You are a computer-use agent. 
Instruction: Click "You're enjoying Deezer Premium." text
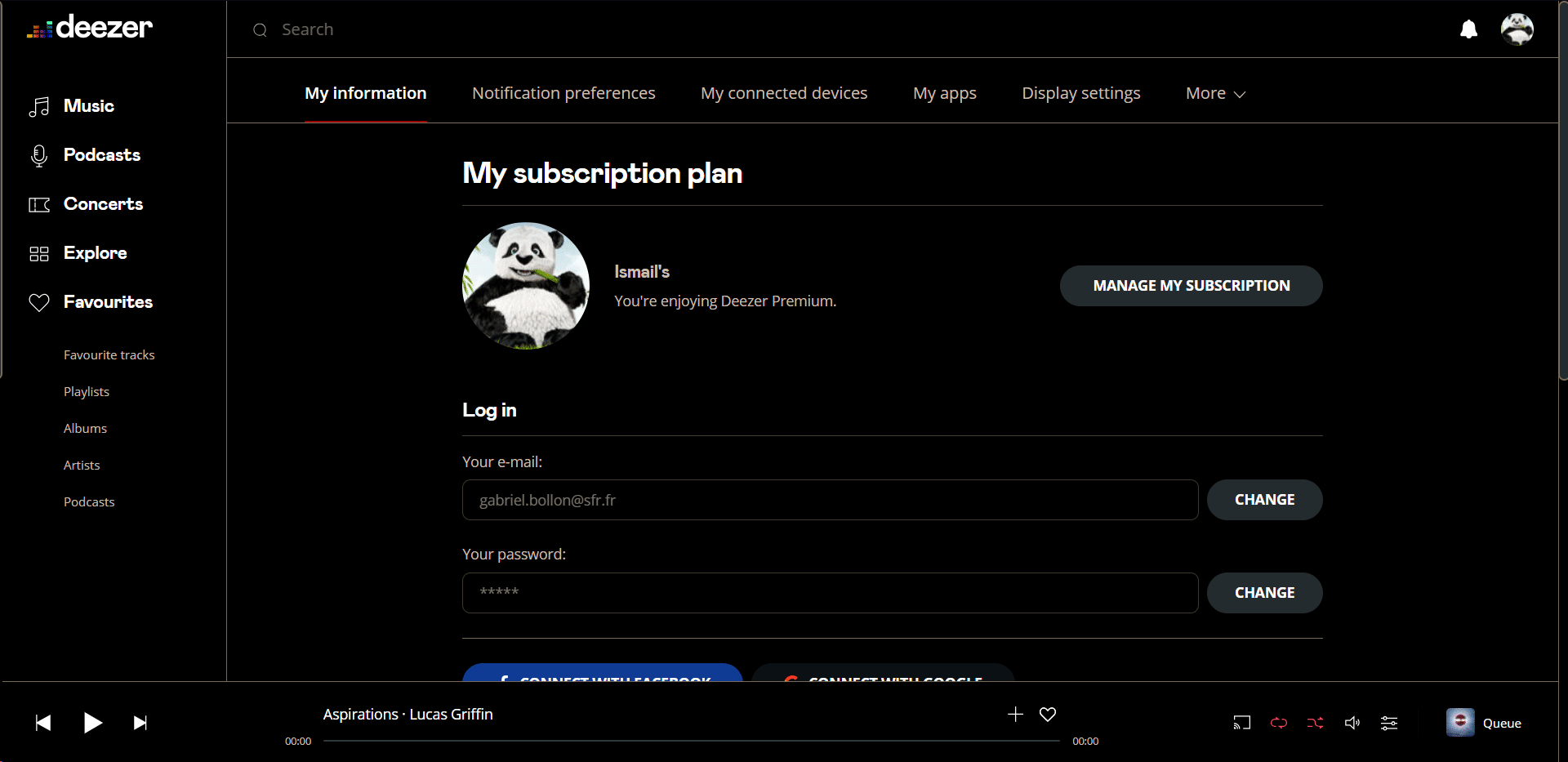(x=725, y=301)
